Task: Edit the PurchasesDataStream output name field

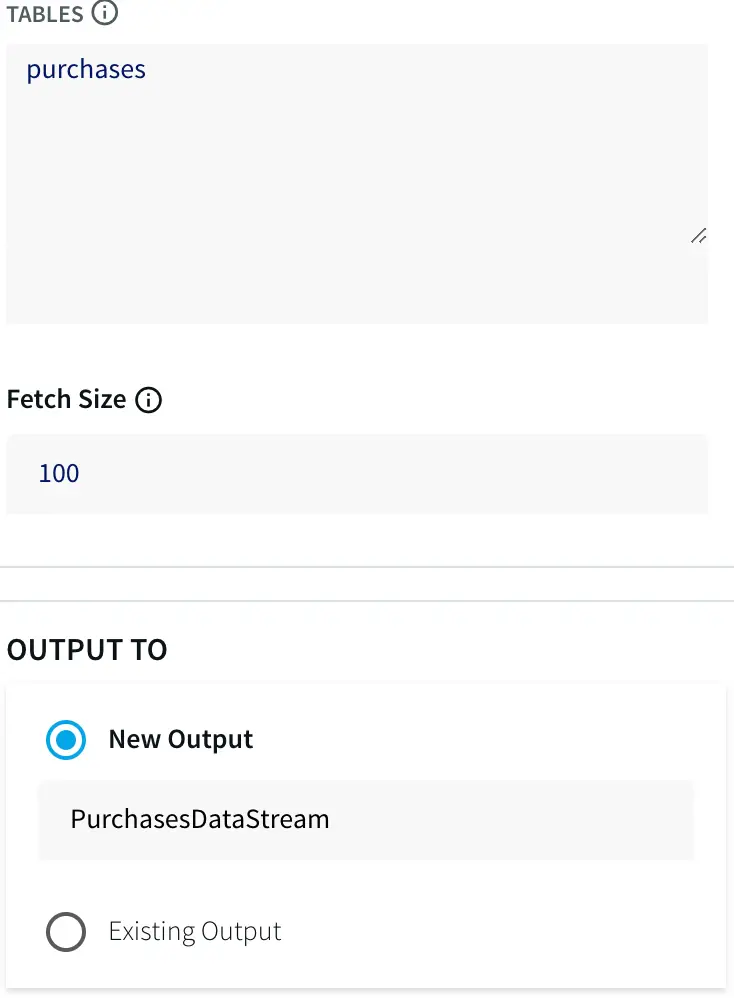Action: coord(365,820)
